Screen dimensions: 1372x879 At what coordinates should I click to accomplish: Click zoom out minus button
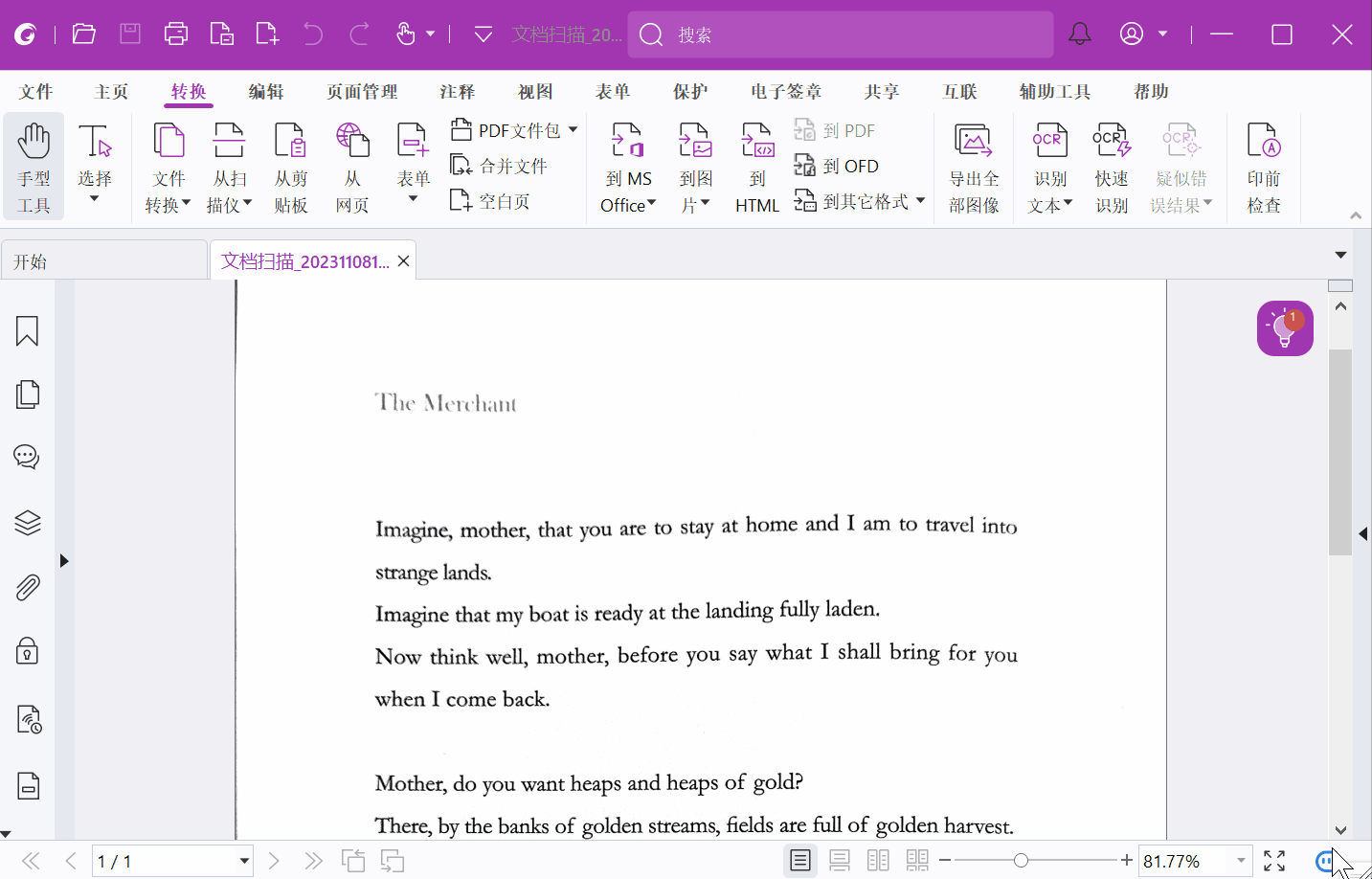(x=945, y=861)
